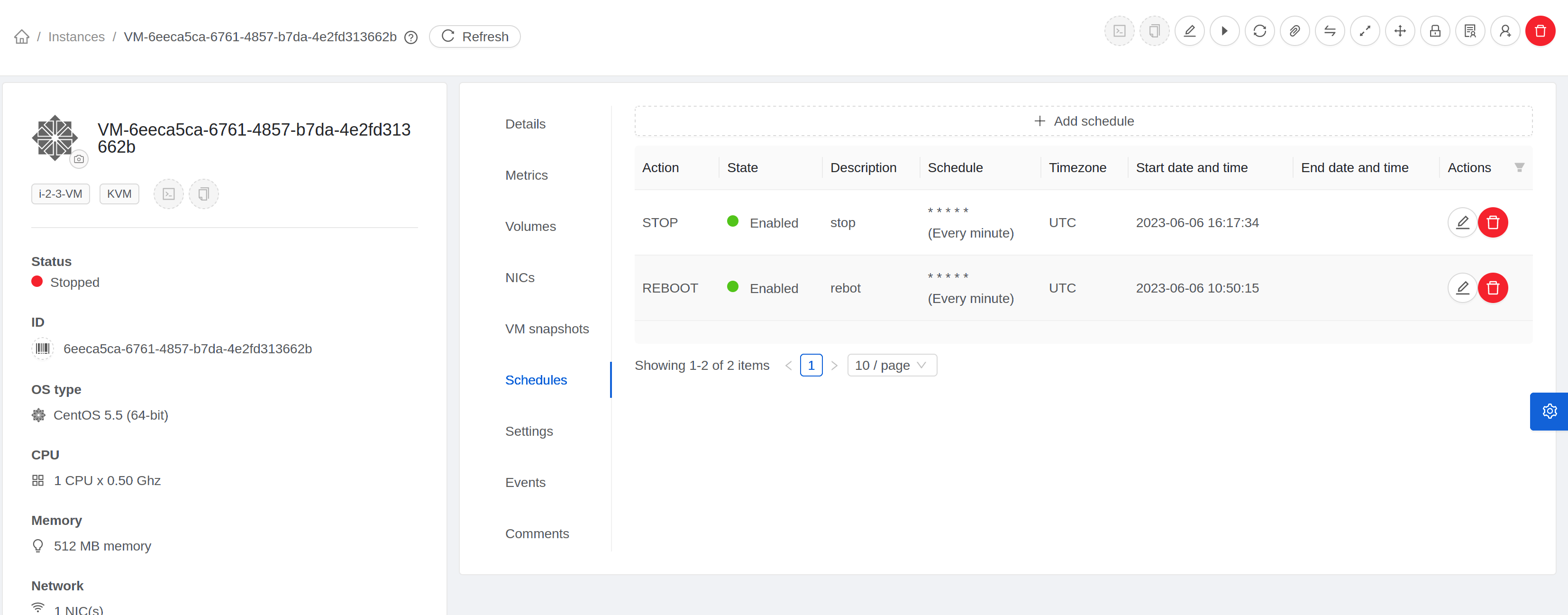The image size is (1568, 615).
Task: Delete the REBOOT schedule row
Action: tap(1493, 288)
